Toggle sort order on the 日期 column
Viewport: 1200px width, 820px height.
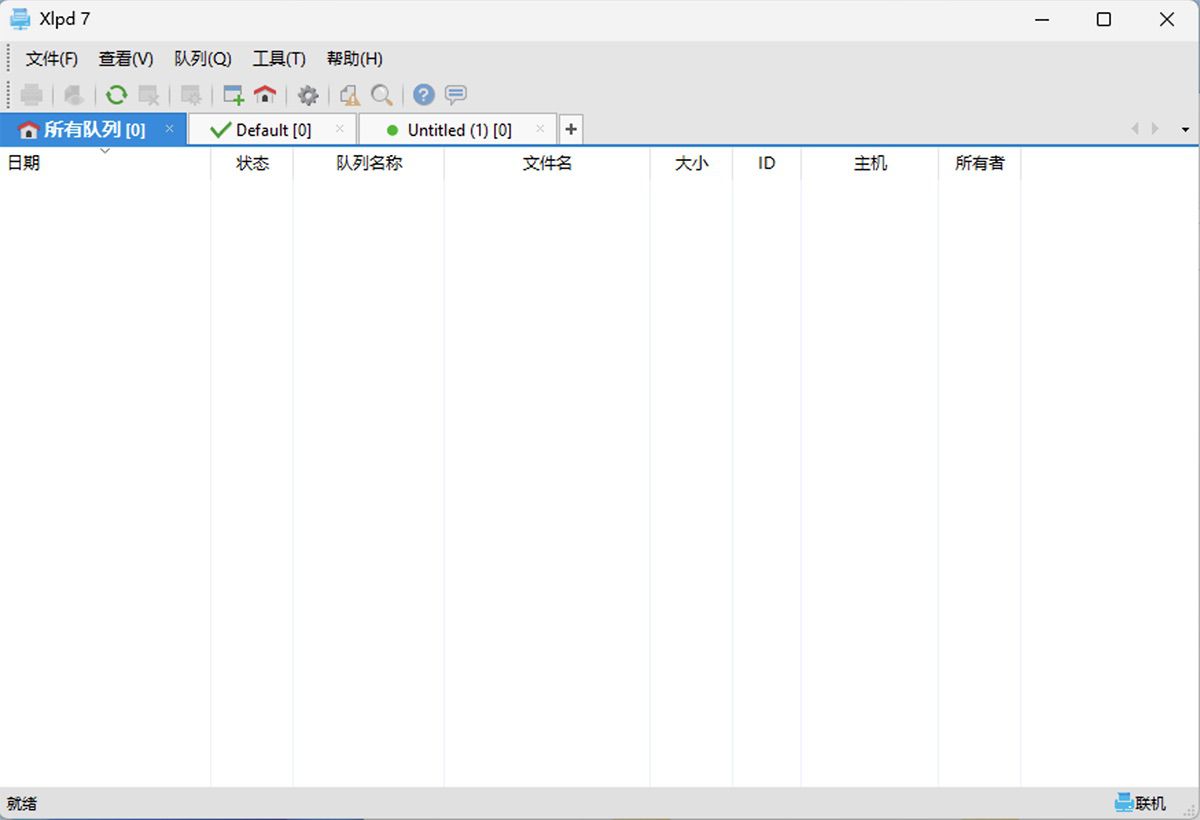(104, 162)
